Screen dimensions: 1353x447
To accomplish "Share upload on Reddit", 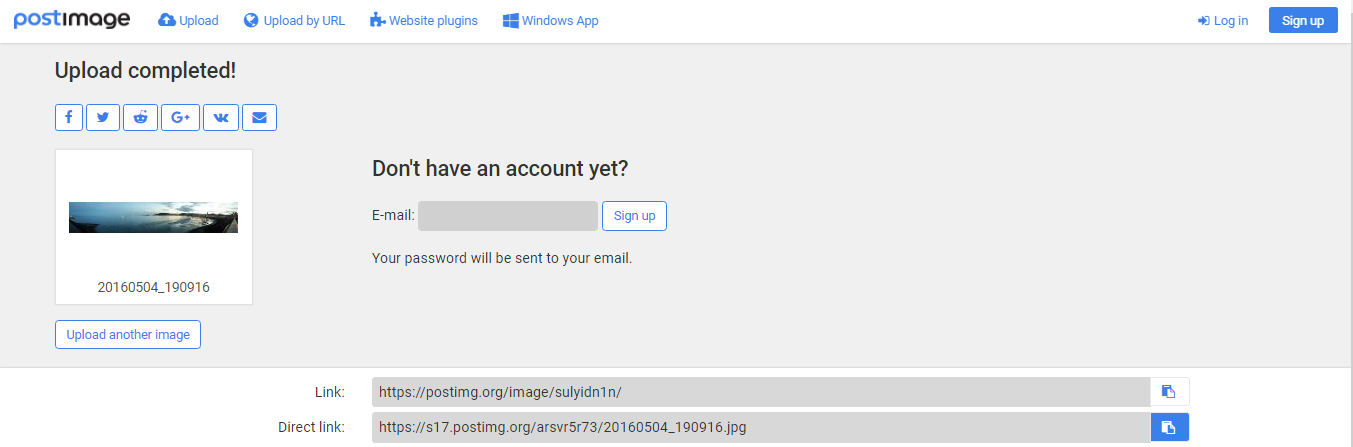I will point(140,117).
